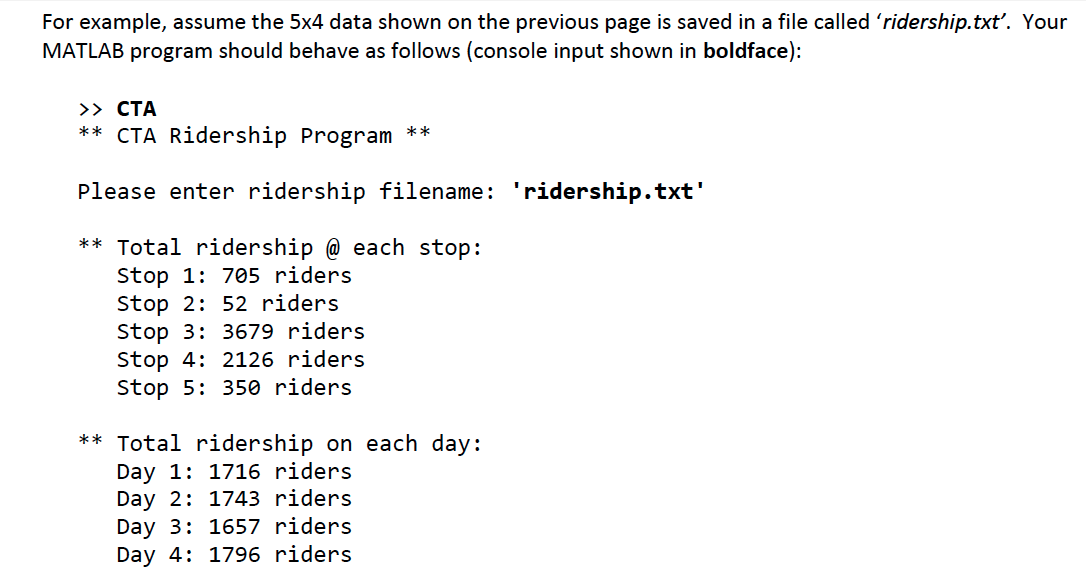
Task: Click the Stop 3: 3679 riders line
Action: tap(240, 332)
